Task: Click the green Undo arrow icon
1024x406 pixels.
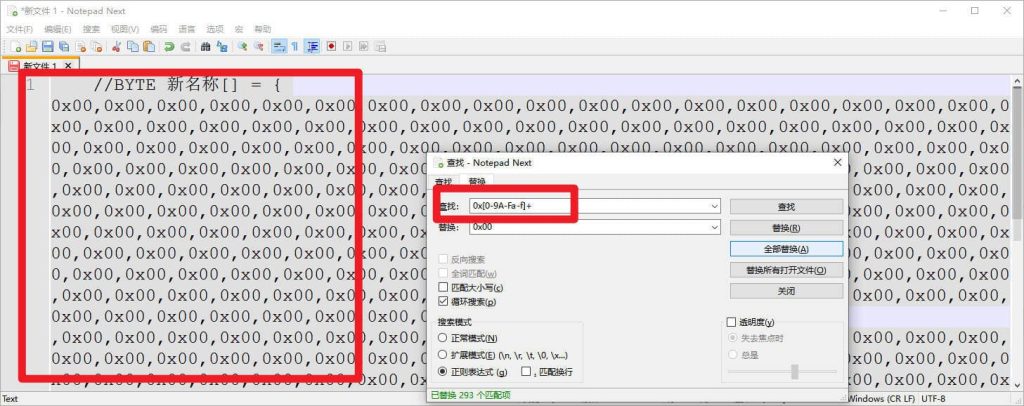Action: pos(170,46)
